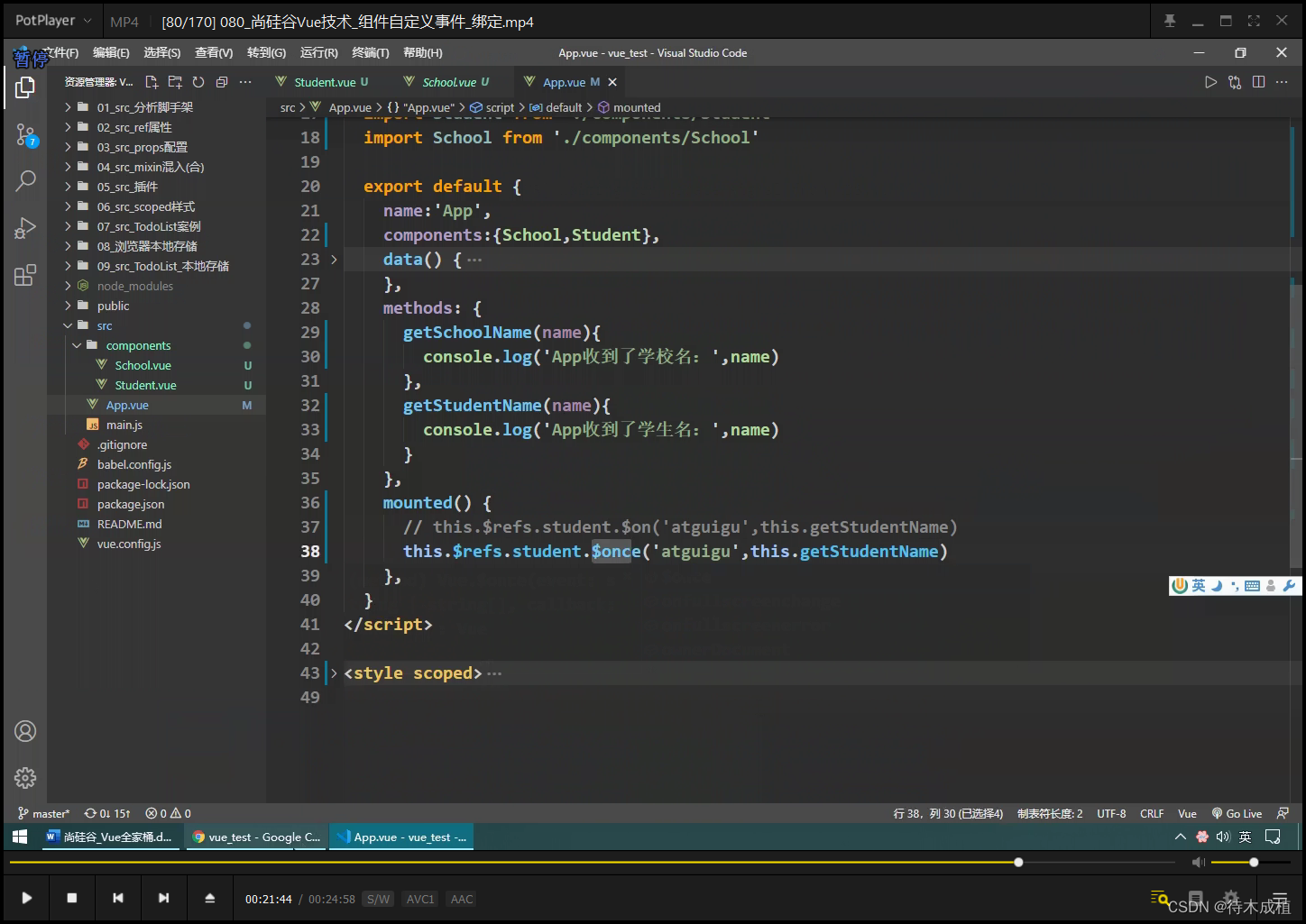This screenshot has height=924, width=1306.
Task: Open the Run and Debug view
Action: pos(25,228)
